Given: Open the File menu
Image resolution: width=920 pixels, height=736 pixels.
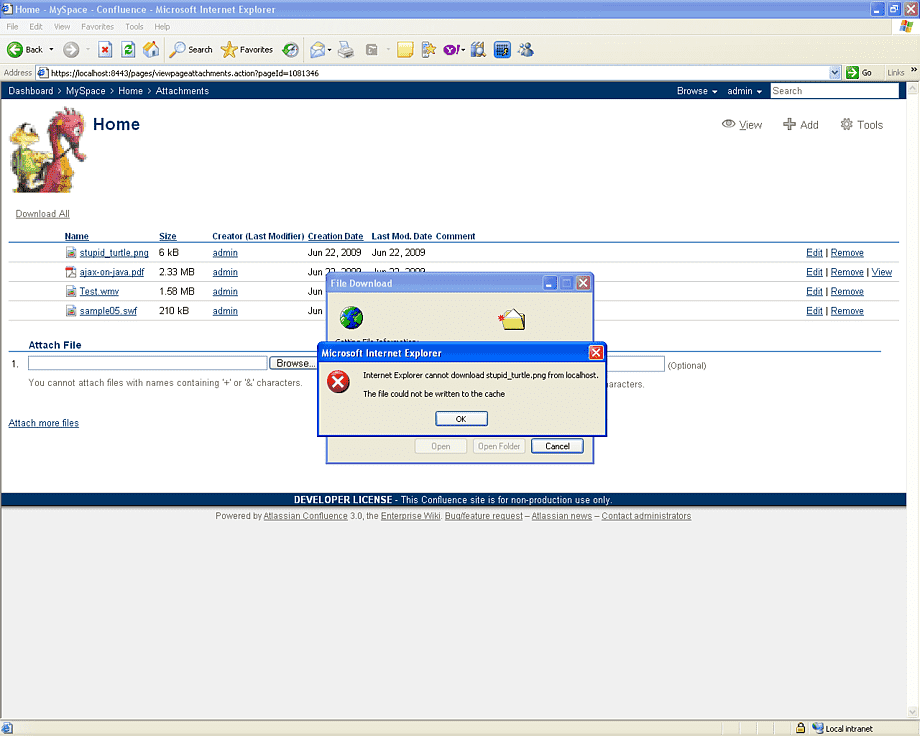Looking at the screenshot, I should click(x=12, y=26).
